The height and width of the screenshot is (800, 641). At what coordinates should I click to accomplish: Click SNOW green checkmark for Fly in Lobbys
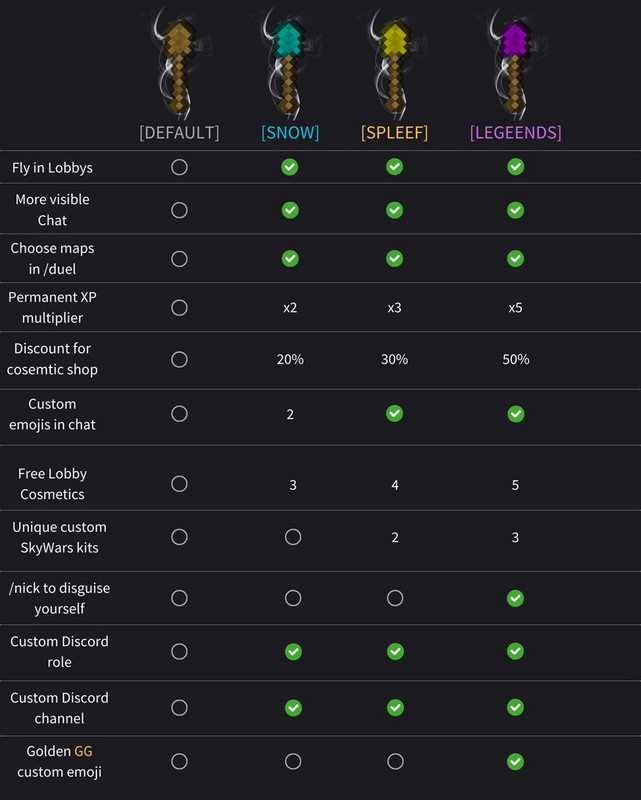tap(290, 167)
